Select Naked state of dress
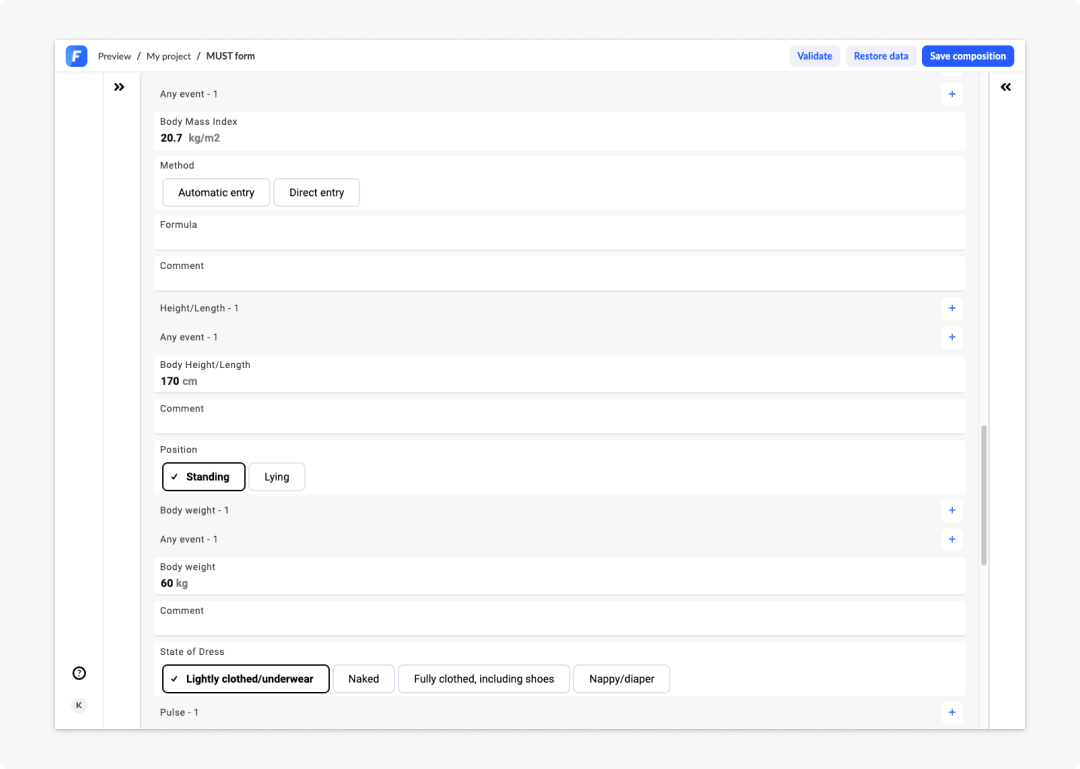This screenshot has width=1080, height=769. [x=364, y=679]
